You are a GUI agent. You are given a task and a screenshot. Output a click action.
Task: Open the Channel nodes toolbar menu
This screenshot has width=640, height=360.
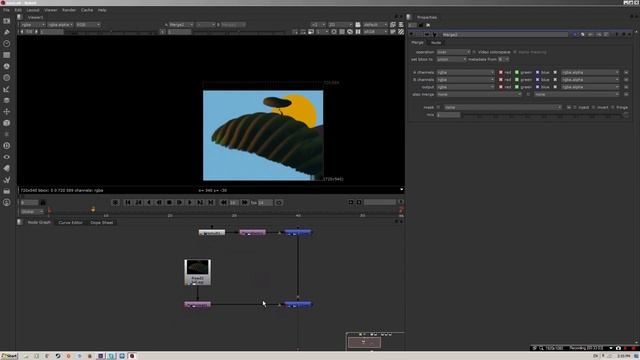[7, 55]
